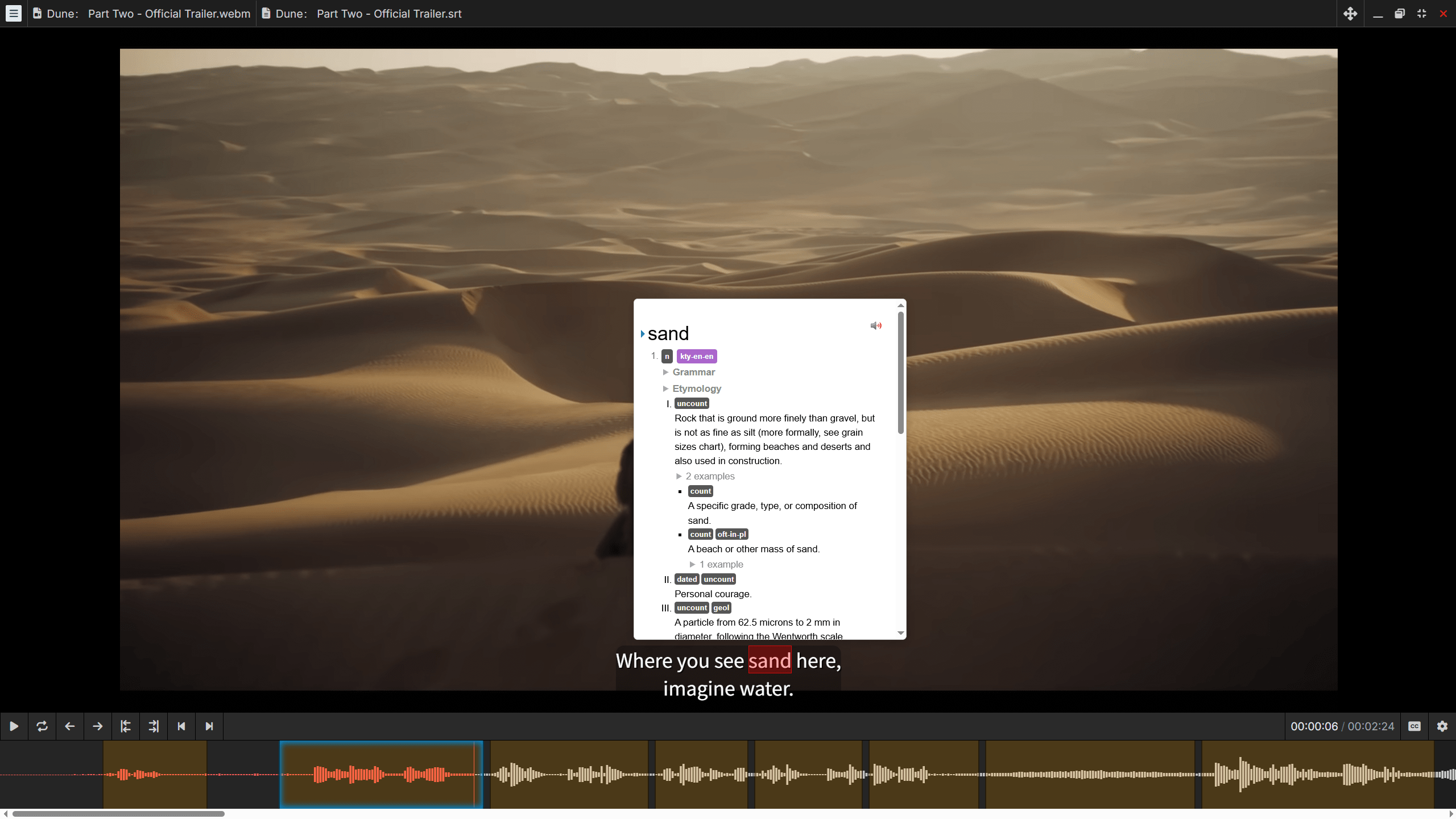Click the word 'Where' in subtitle
Screen dimensions: 1456x819
click(644, 660)
